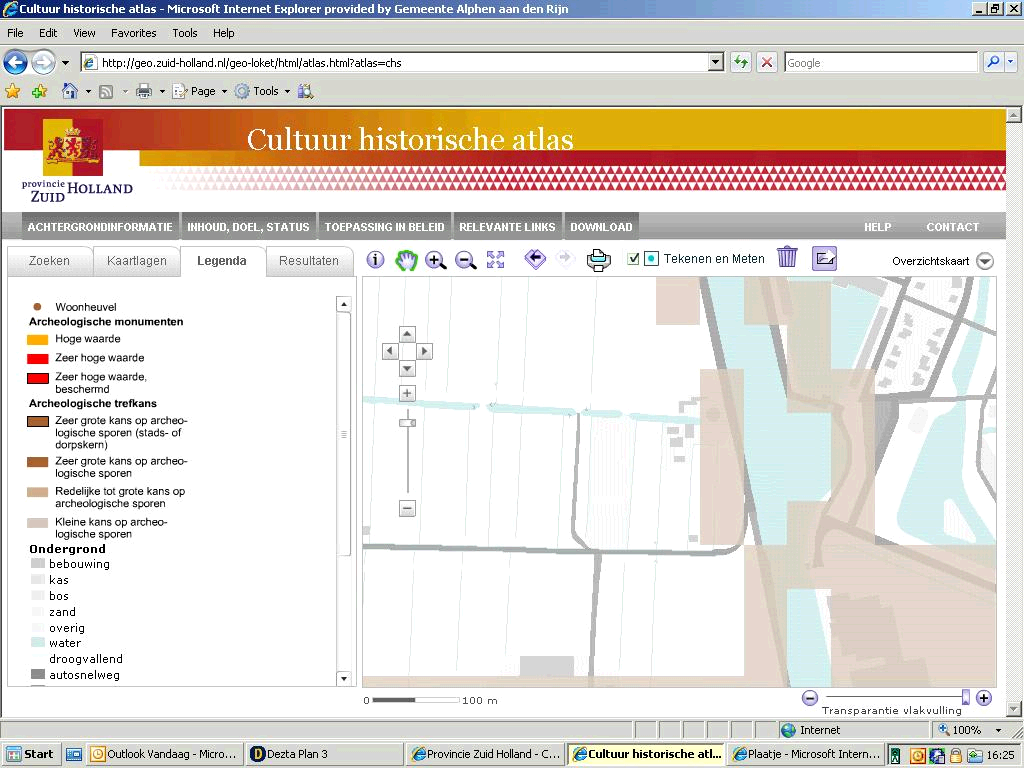Click the Hoge waarde orange swatch
Image resolution: width=1024 pixels, height=768 pixels.
[x=37, y=339]
